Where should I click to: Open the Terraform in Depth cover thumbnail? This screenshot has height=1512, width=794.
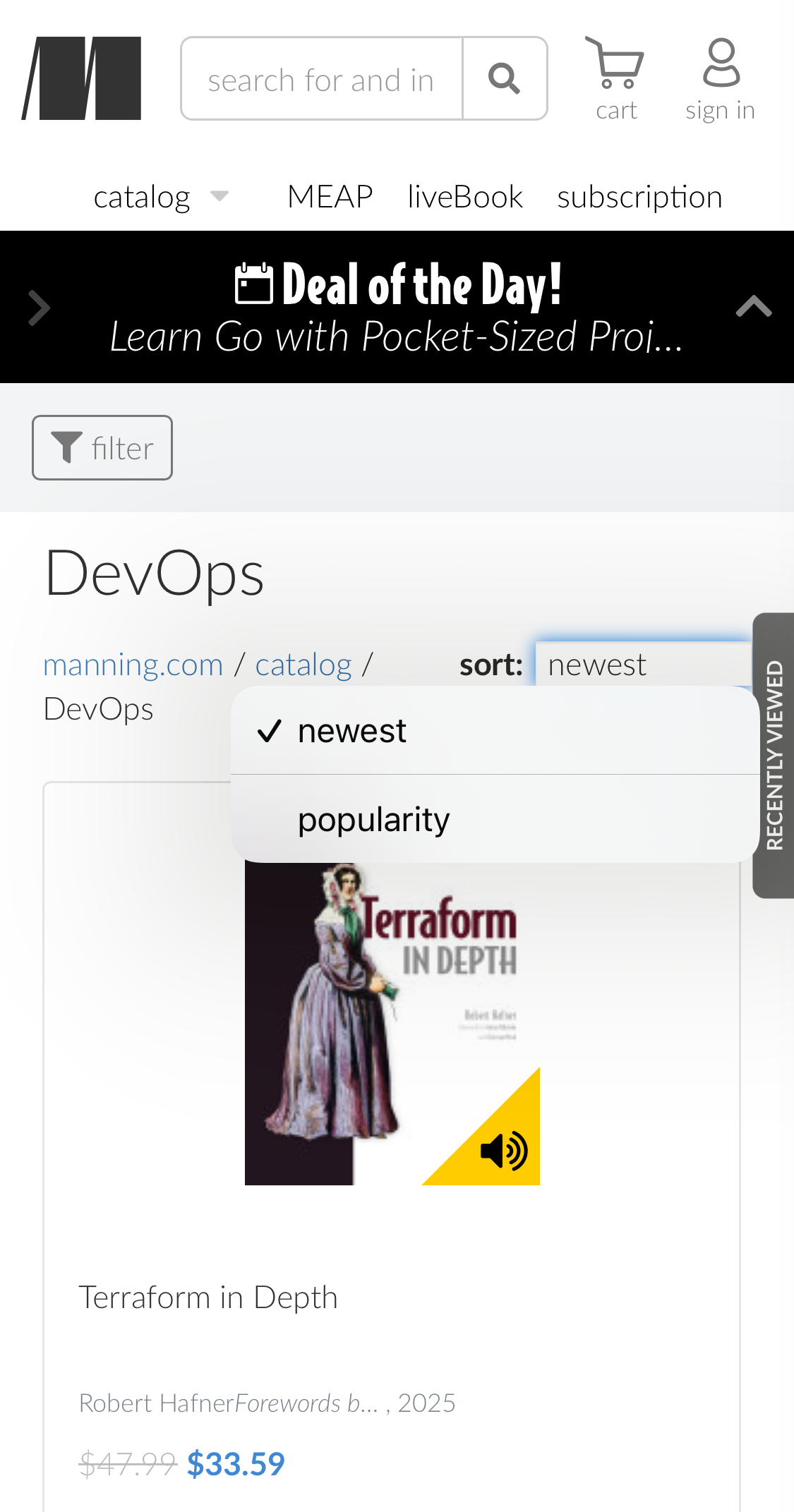(x=392, y=1023)
